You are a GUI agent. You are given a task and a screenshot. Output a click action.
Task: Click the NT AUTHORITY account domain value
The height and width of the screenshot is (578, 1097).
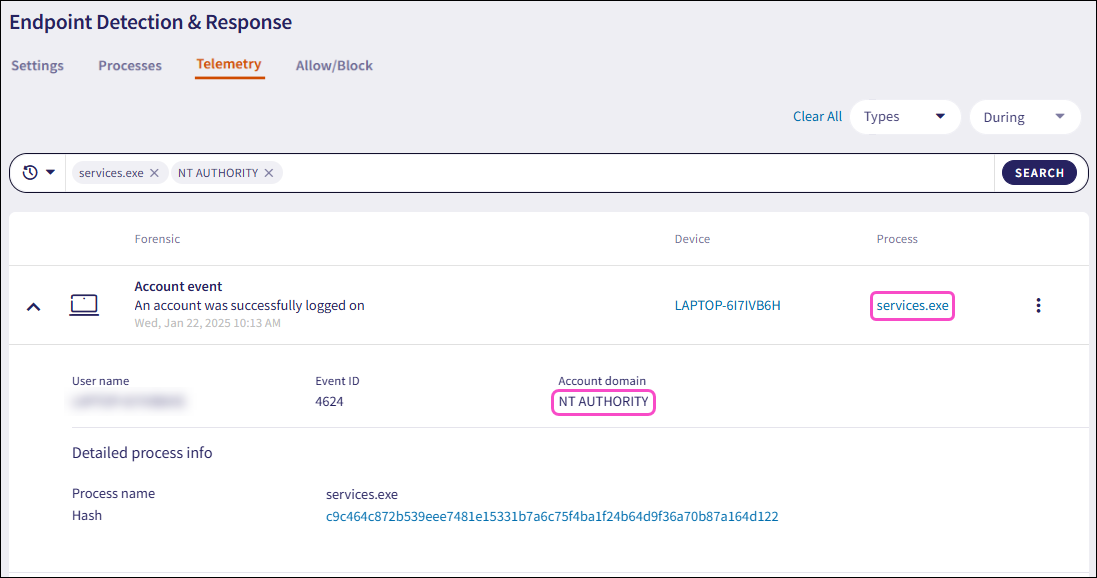[604, 402]
